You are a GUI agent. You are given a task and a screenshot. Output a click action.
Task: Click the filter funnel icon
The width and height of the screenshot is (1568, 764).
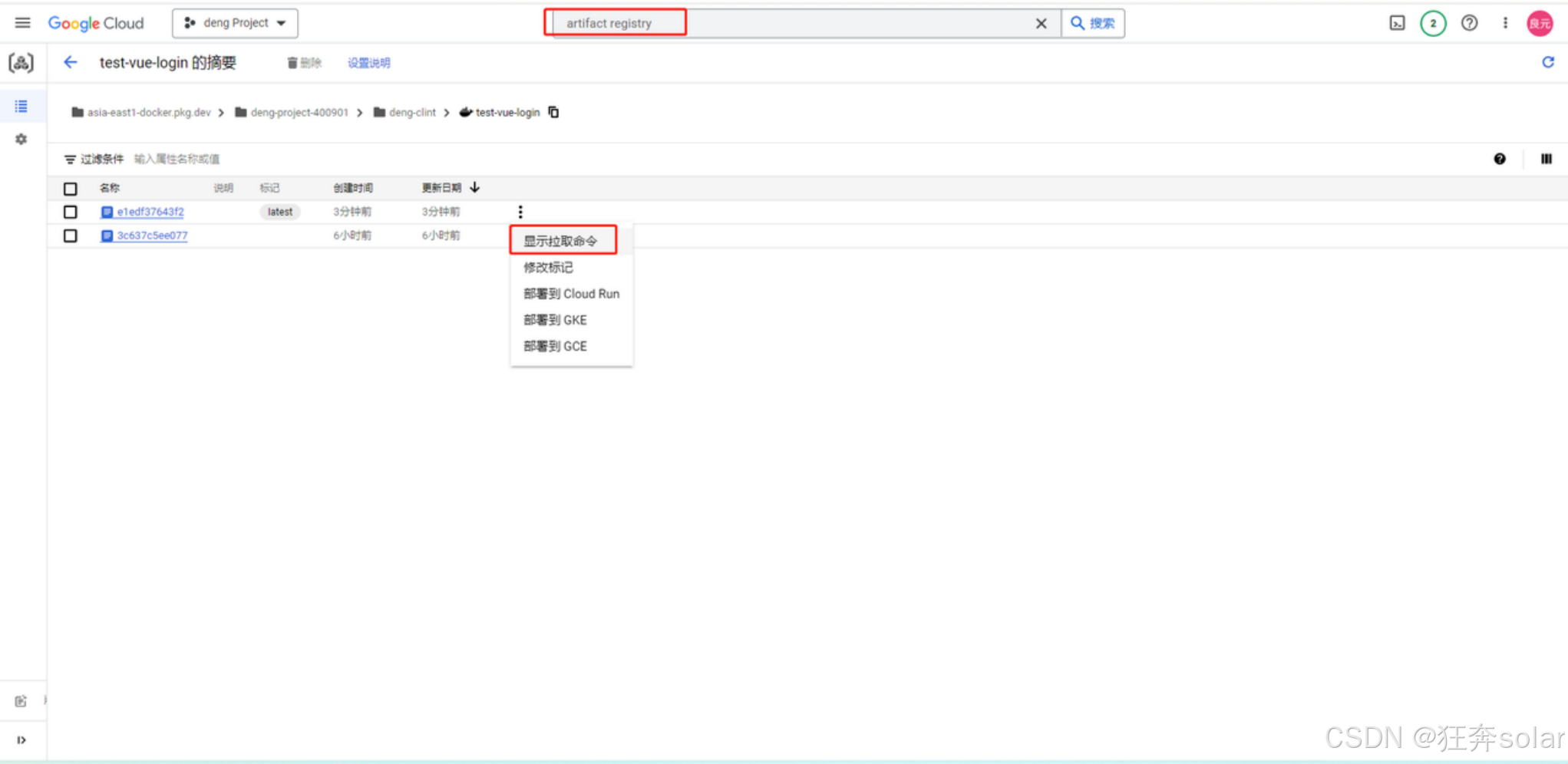70,160
